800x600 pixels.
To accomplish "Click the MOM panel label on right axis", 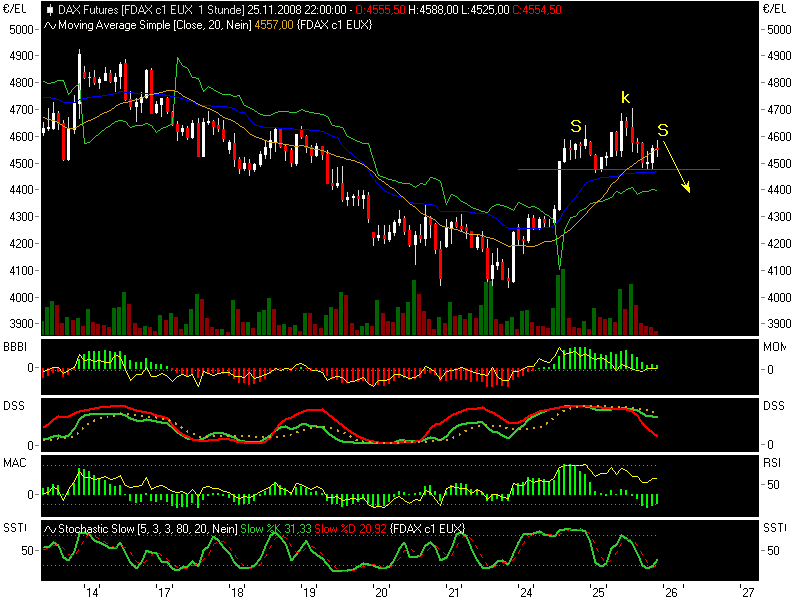I will [x=774, y=347].
